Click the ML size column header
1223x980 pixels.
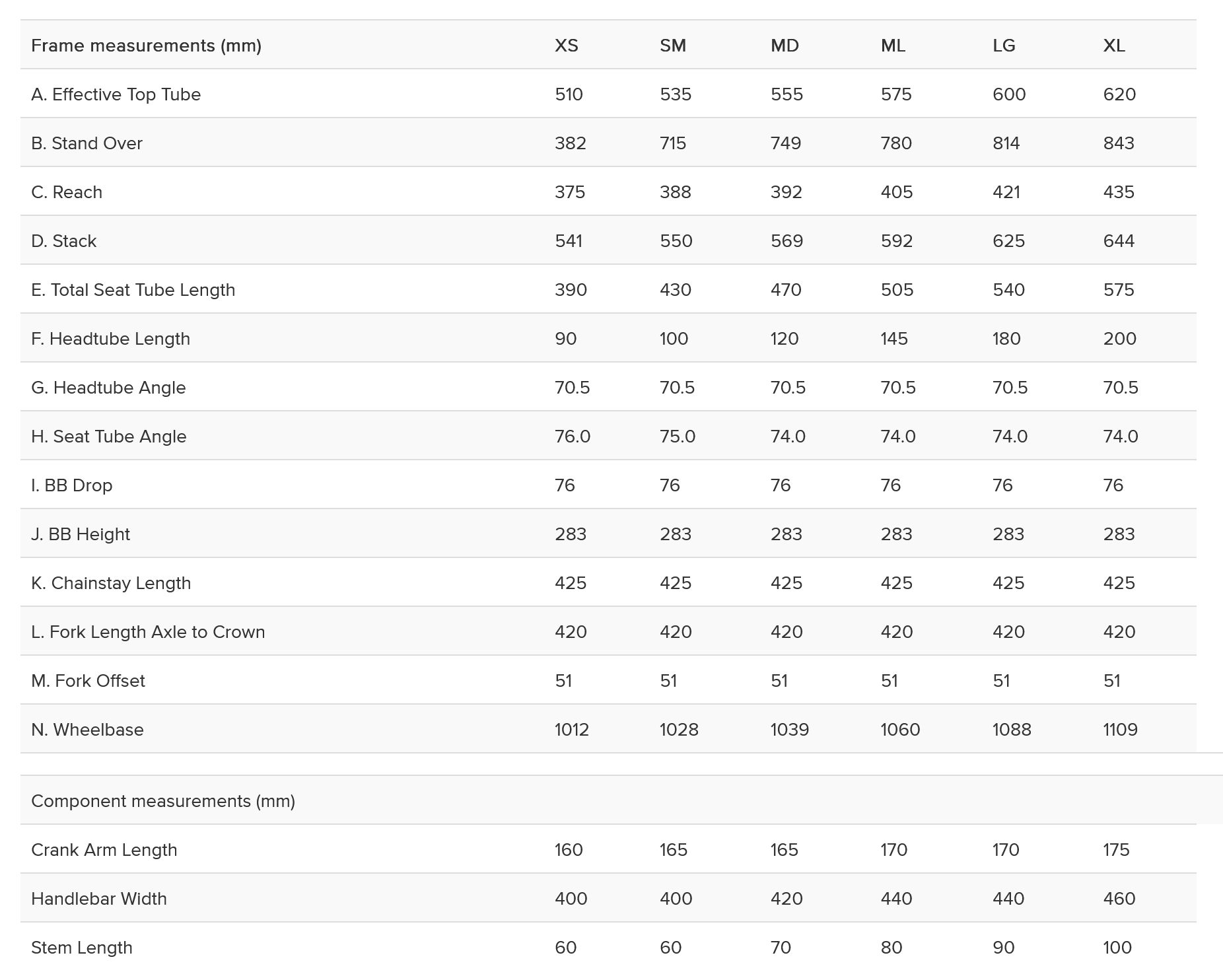pos(892,46)
